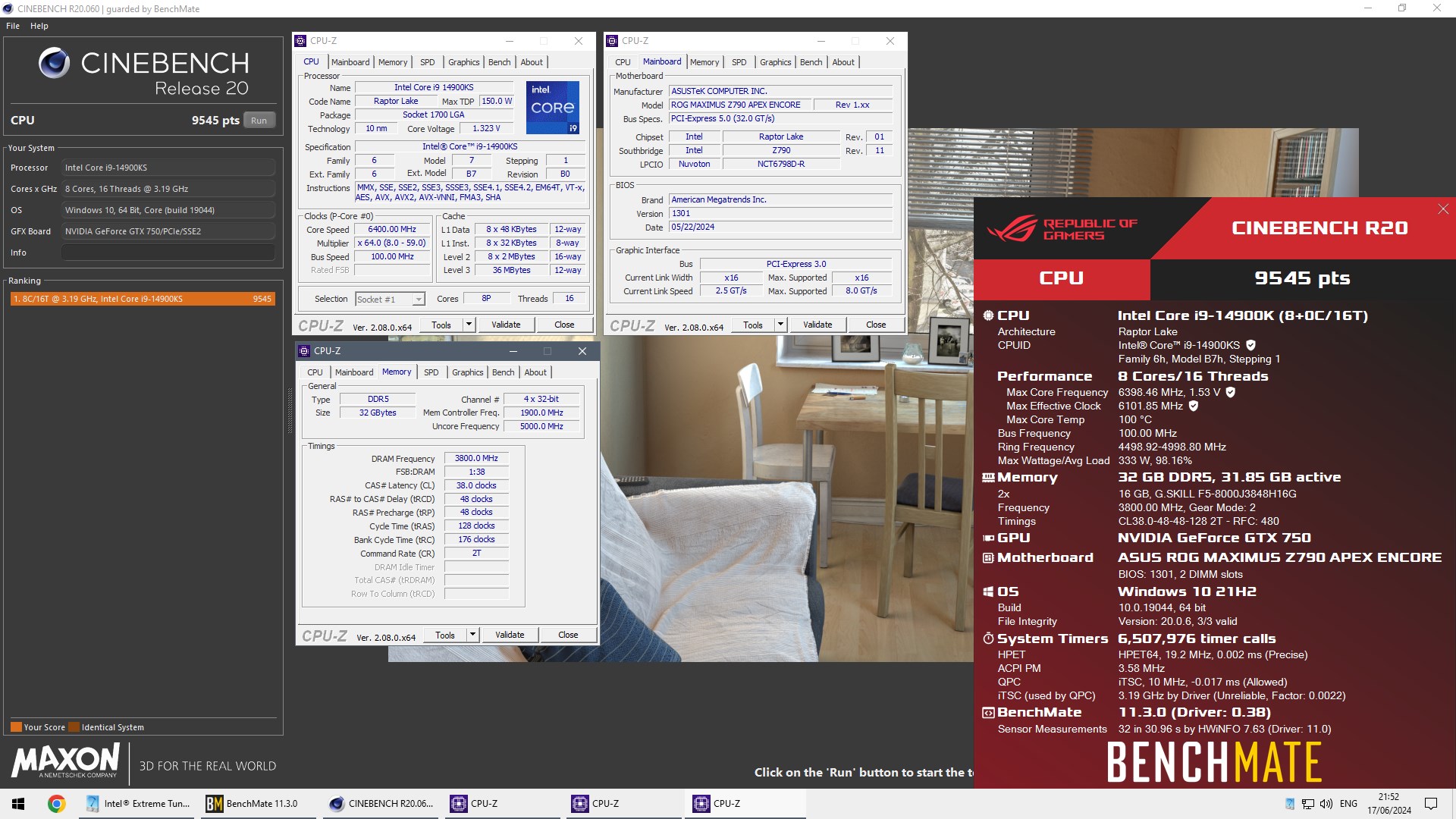Click the Intel Core i9 logo badge

(553, 107)
